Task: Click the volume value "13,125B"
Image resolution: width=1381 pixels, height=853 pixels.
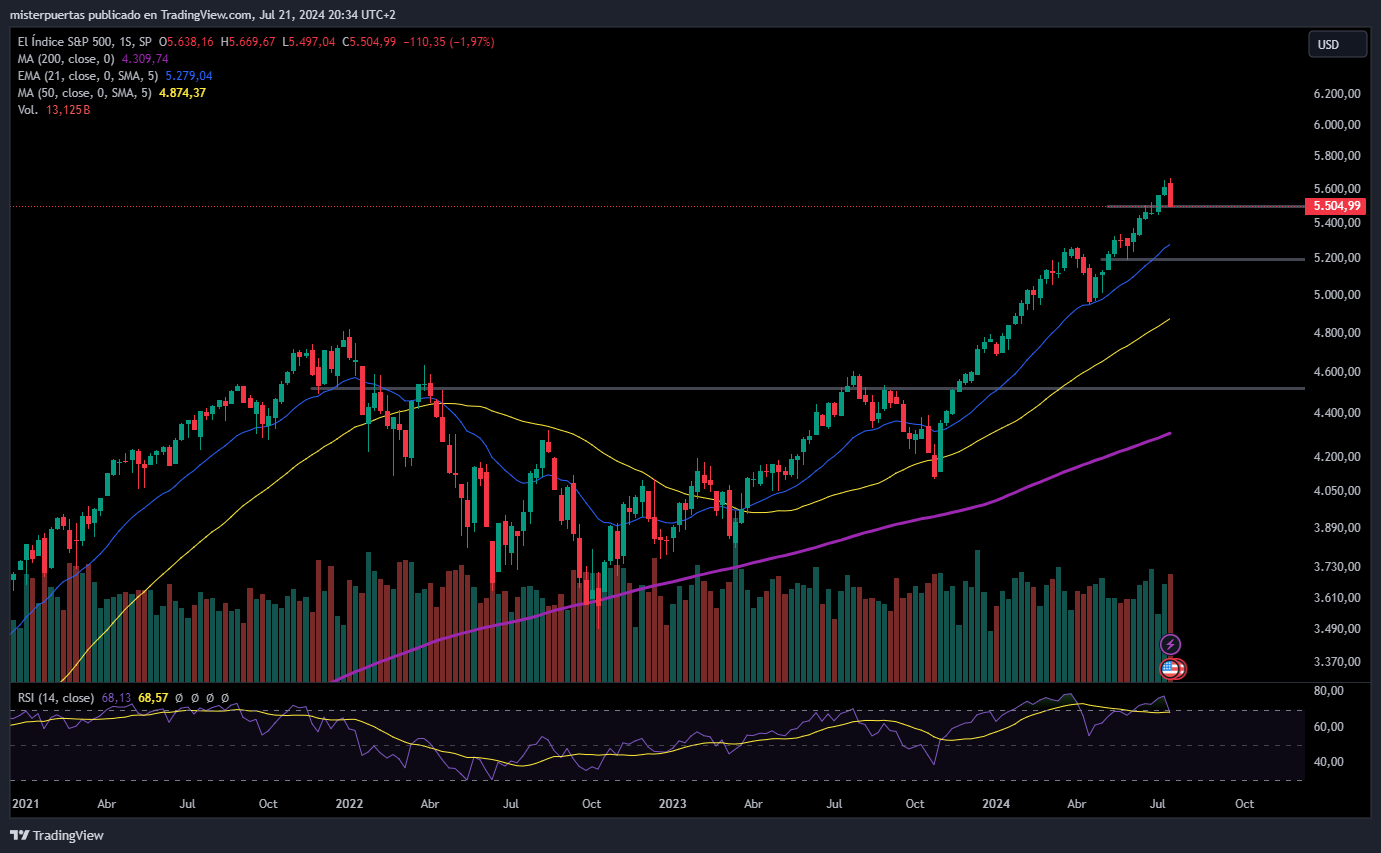Action: point(68,110)
